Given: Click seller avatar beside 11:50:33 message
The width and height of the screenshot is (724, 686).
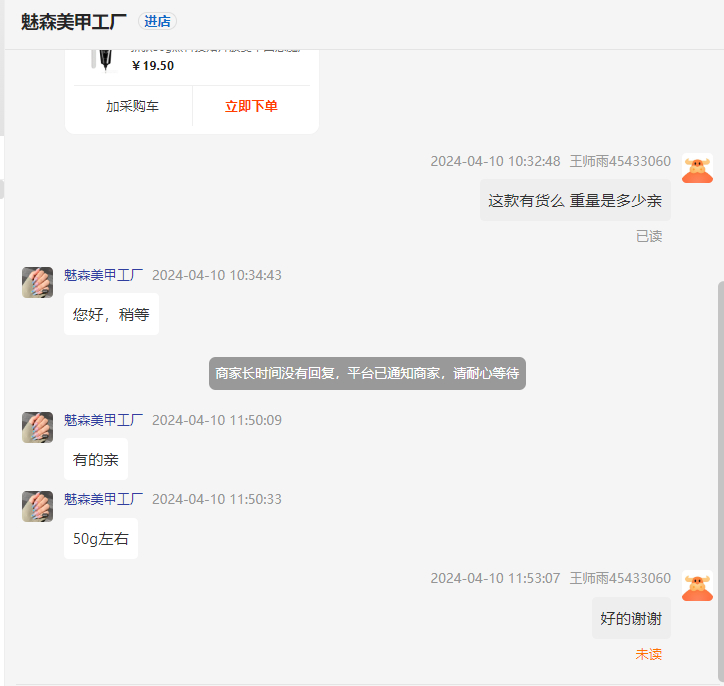Looking at the screenshot, I should coord(37,506).
